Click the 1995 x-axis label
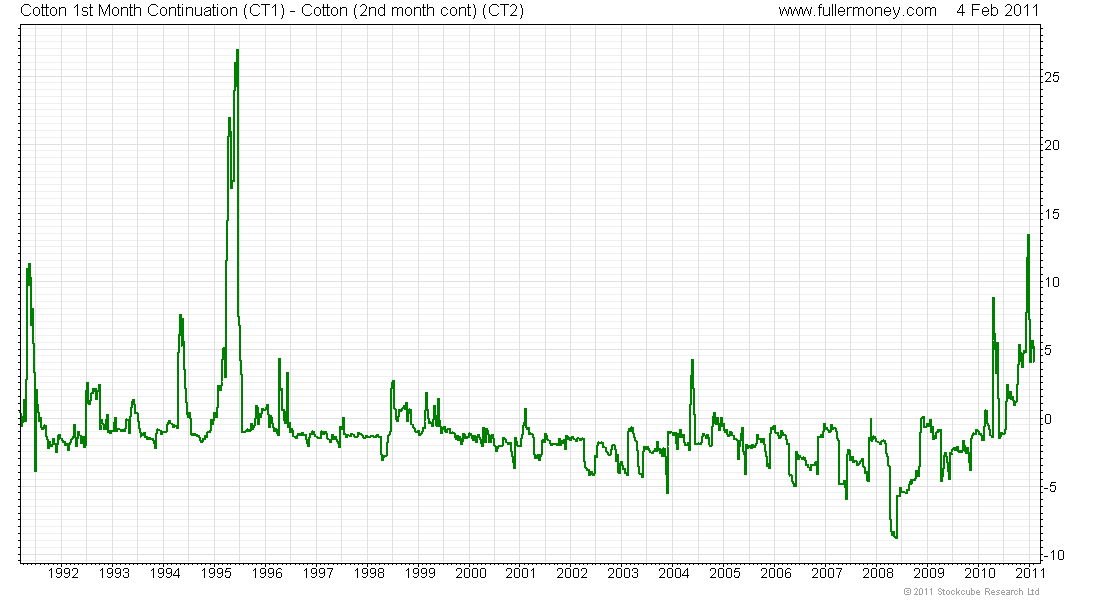1100x600 pixels. (215, 573)
